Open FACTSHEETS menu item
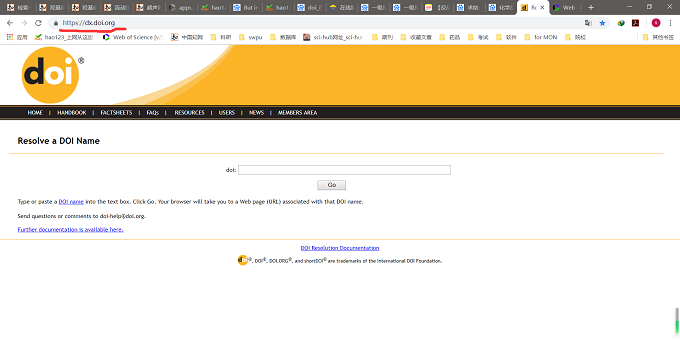This screenshot has width=680, height=364. 116,113
